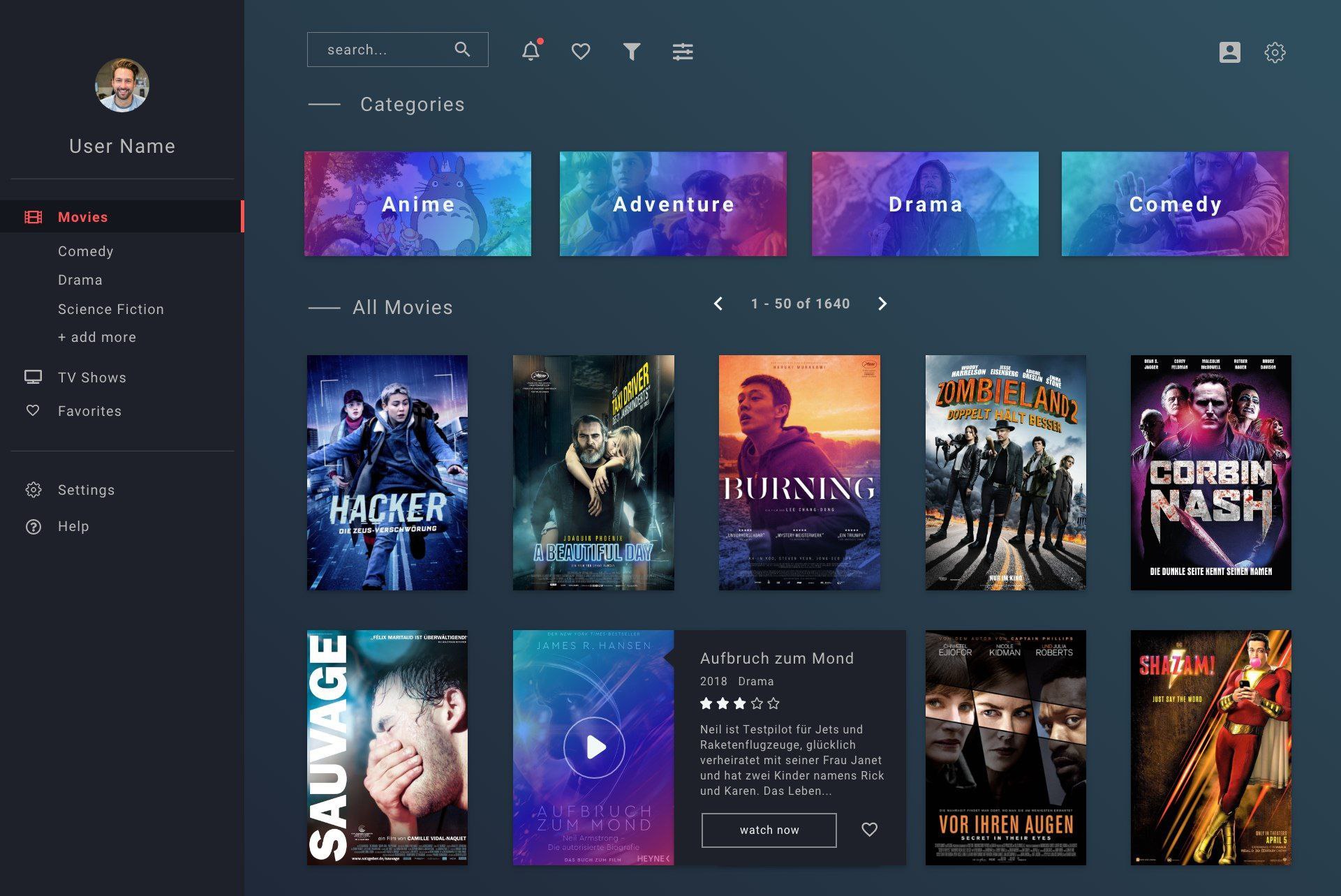Screen dimensions: 1341x896
Task: Click the question mark Help icon
Action: point(33,526)
